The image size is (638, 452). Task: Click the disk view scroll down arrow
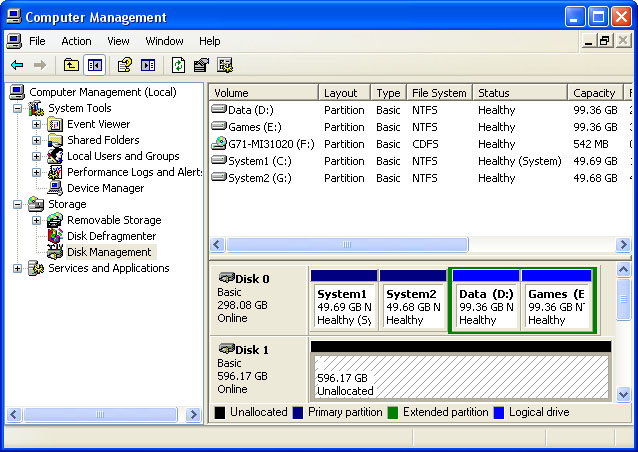click(623, 394)
